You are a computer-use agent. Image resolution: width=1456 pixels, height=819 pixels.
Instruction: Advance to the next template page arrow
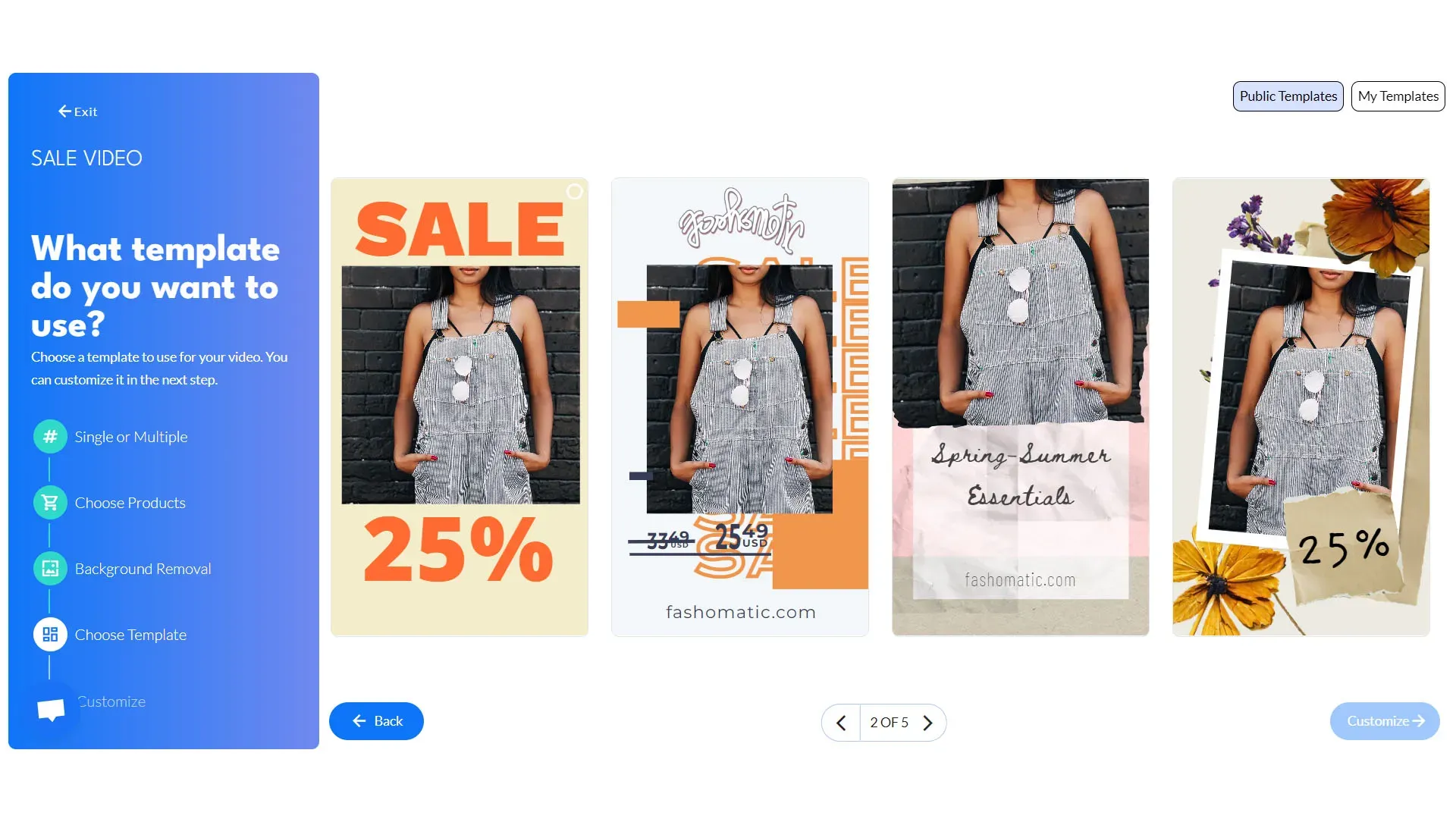pos(927,723)
